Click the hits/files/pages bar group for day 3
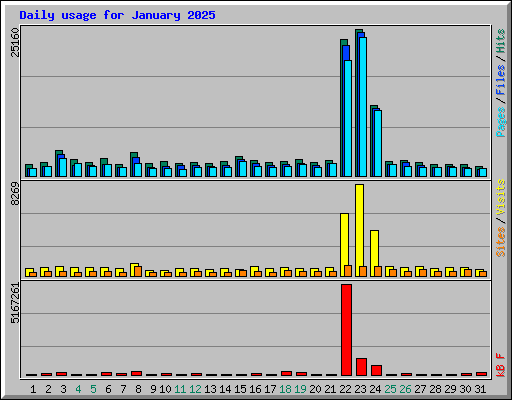512x400 pixels. pyautogui.click(x=61, y=163)
